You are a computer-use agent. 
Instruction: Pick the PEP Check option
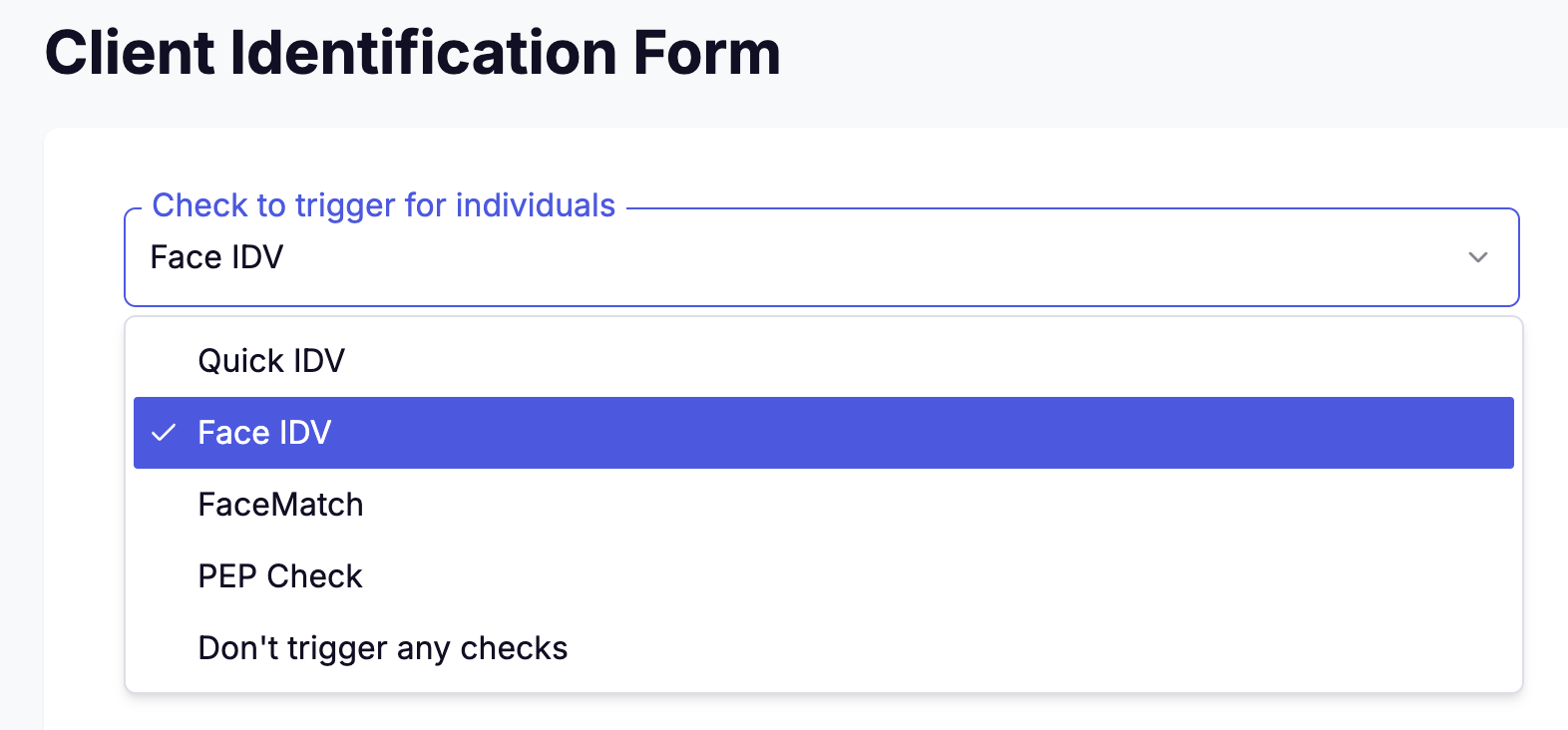point(280,576)
